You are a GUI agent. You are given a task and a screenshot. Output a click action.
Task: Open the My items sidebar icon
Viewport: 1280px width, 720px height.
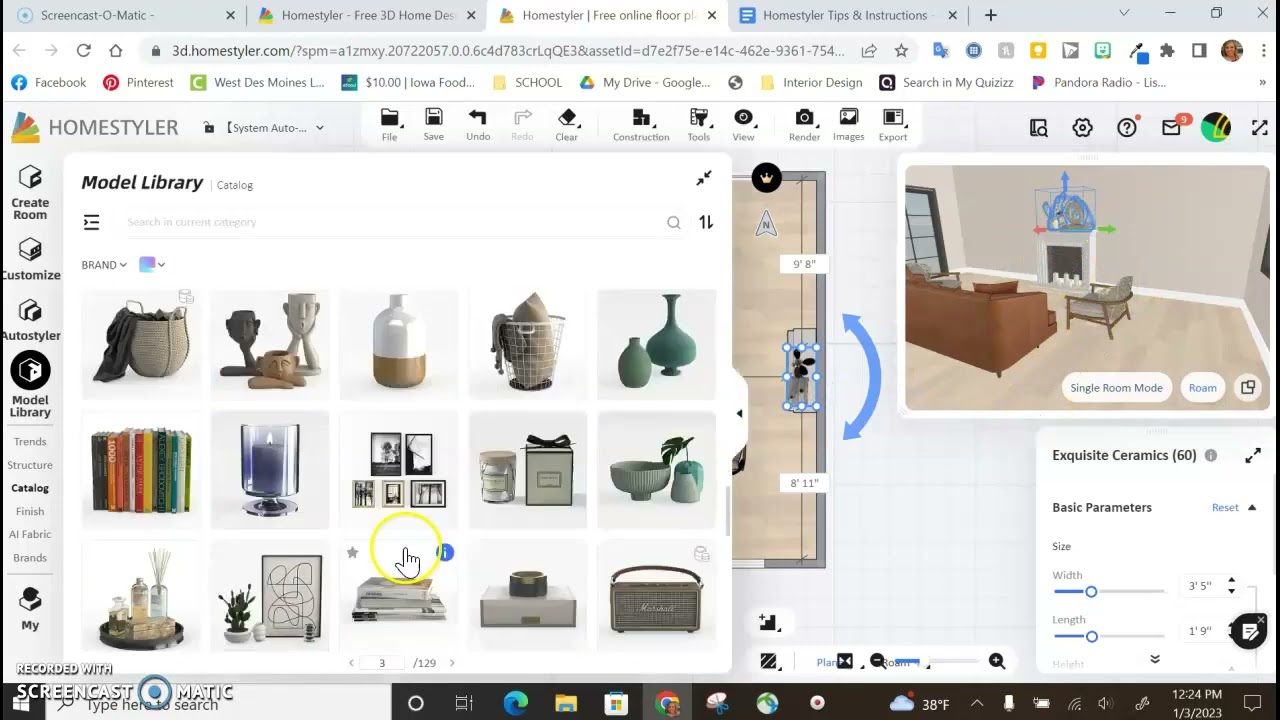30,608
